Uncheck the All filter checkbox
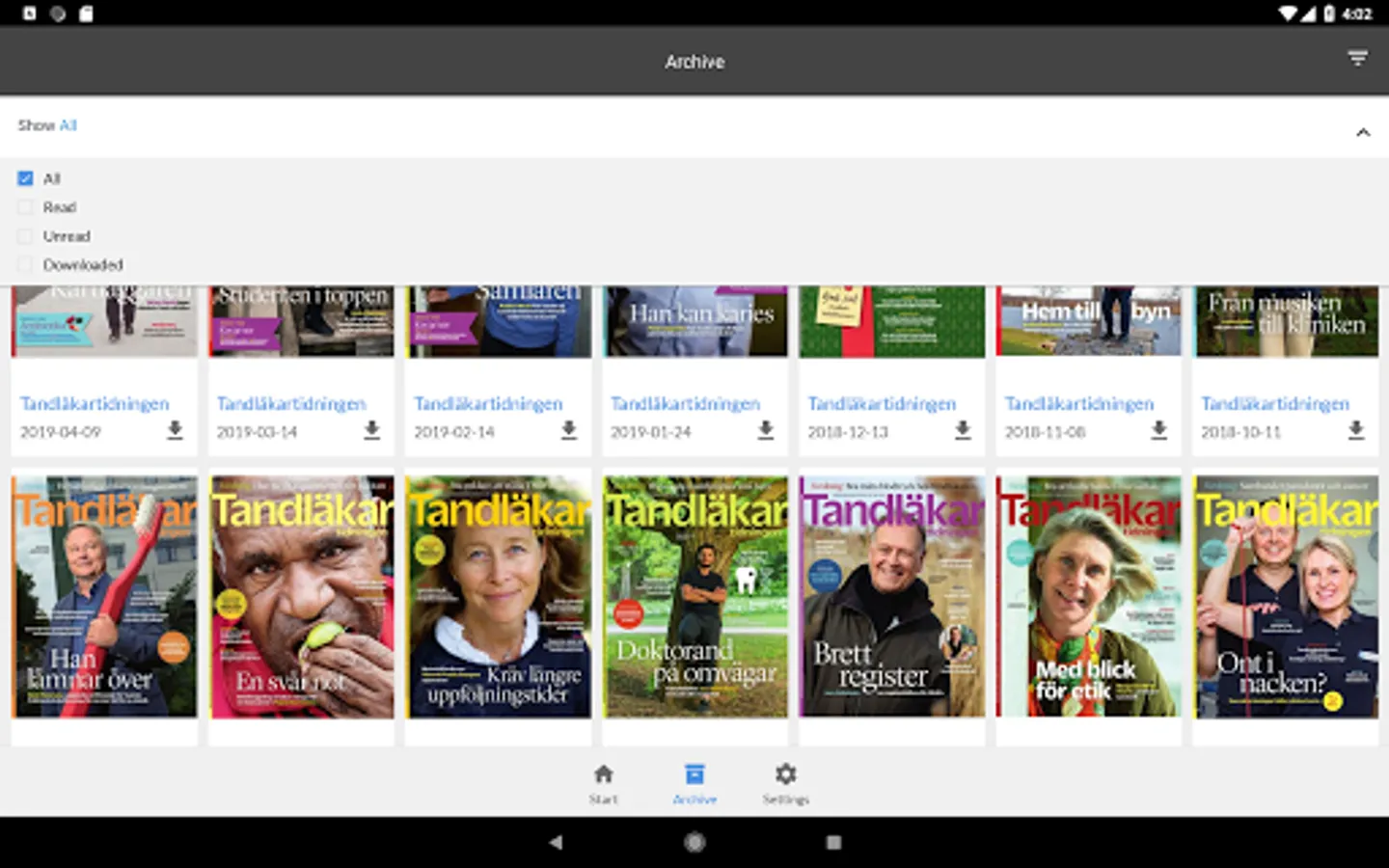 [x=25, y=178]
